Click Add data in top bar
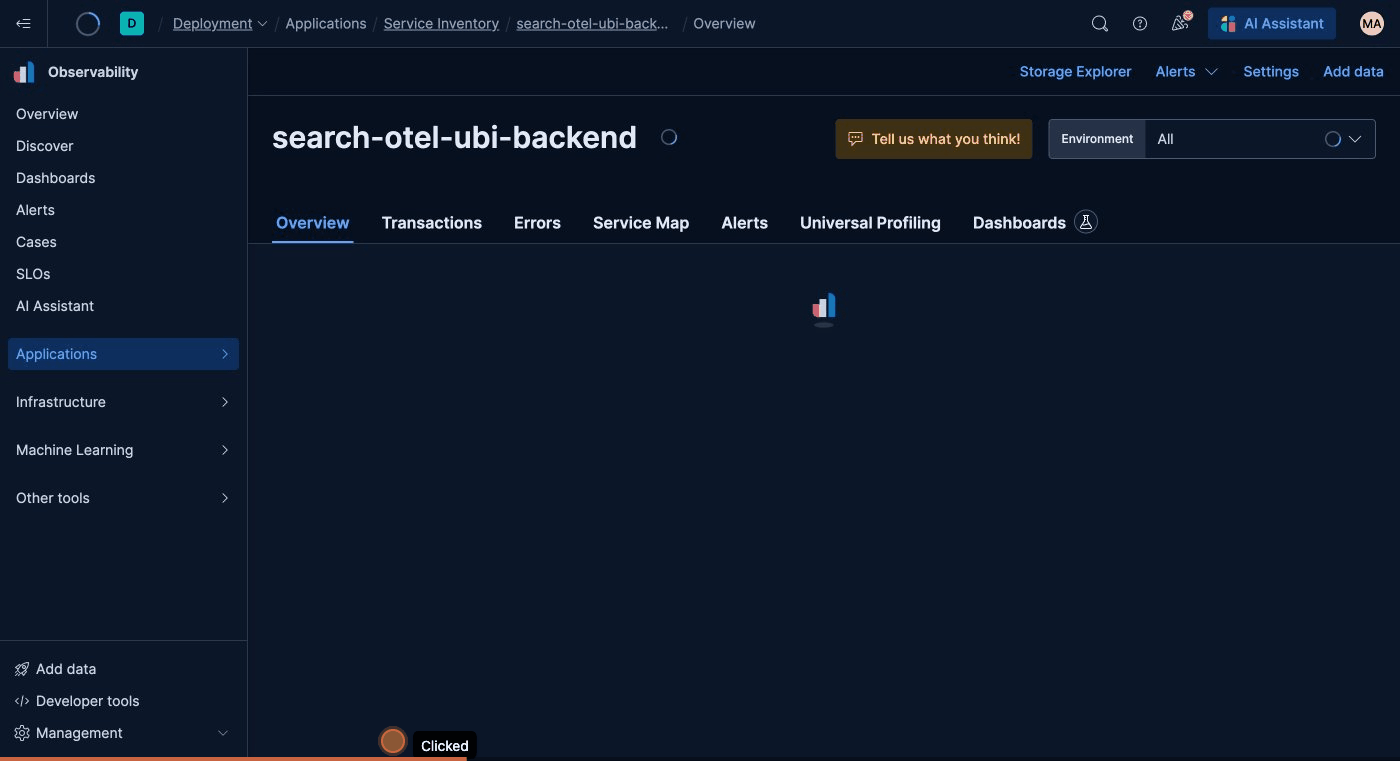 coord(1353,71)
